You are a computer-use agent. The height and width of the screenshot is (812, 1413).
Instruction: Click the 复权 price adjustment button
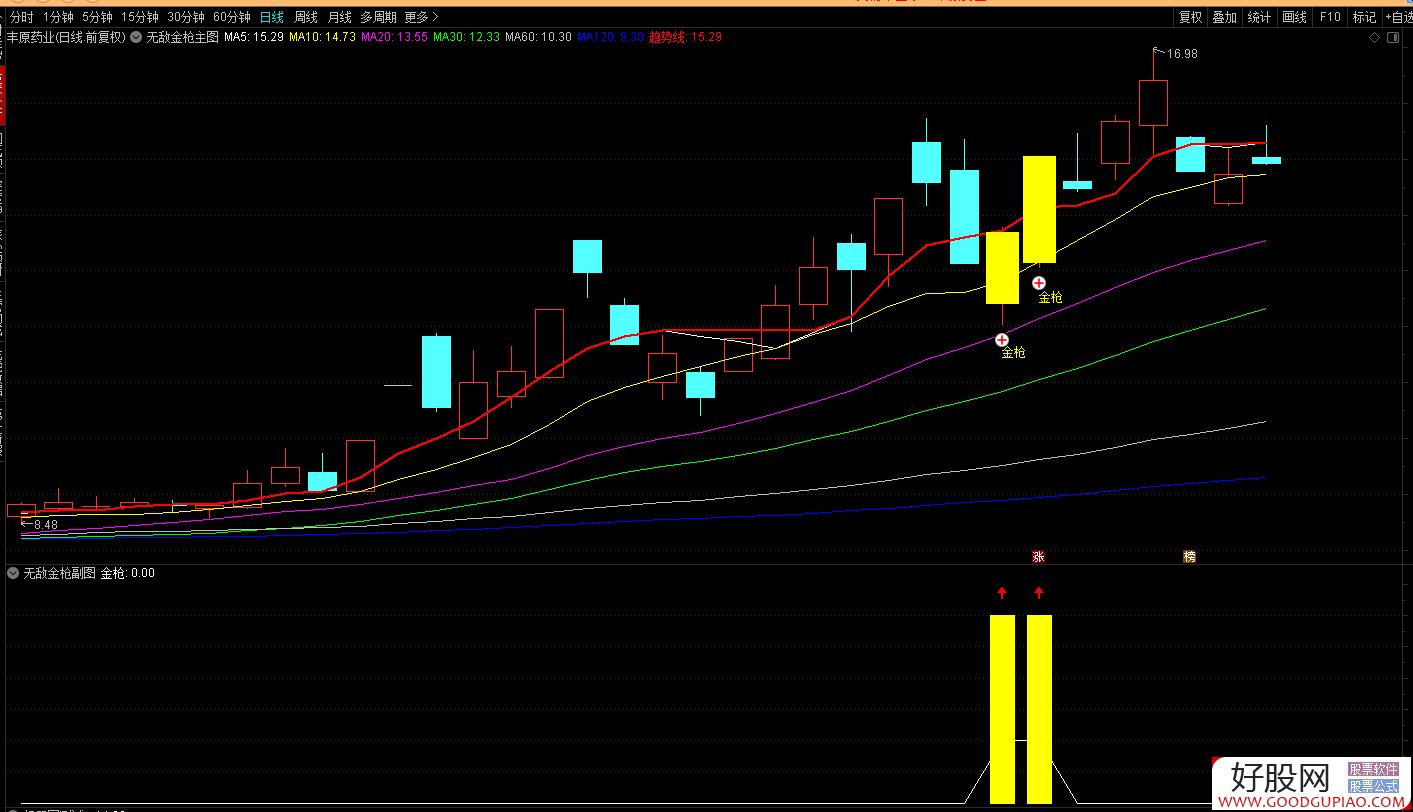click(x=1190, y=17)
